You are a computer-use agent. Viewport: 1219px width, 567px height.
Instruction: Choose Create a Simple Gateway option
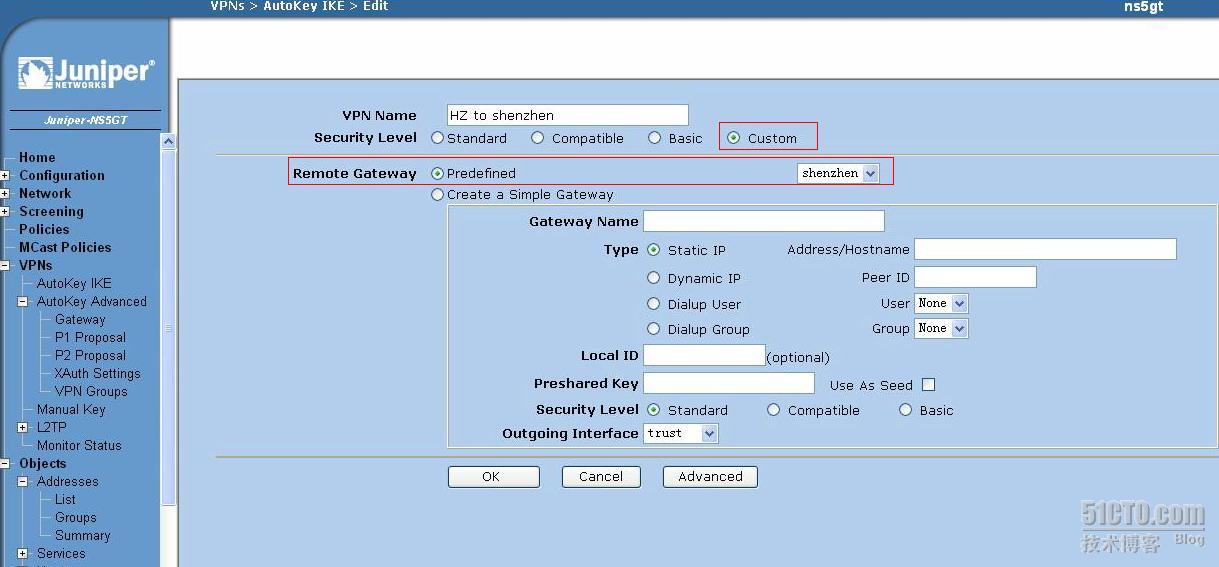(437, 195)
